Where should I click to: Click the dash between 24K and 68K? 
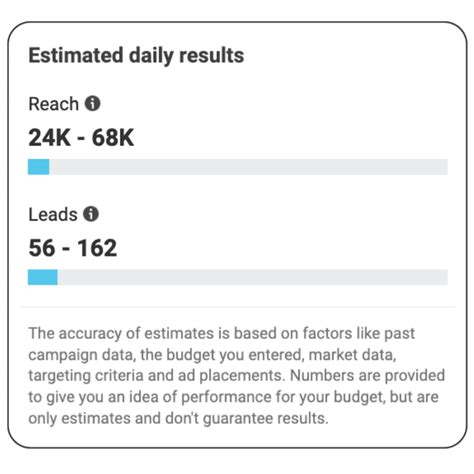click(81, 138)
